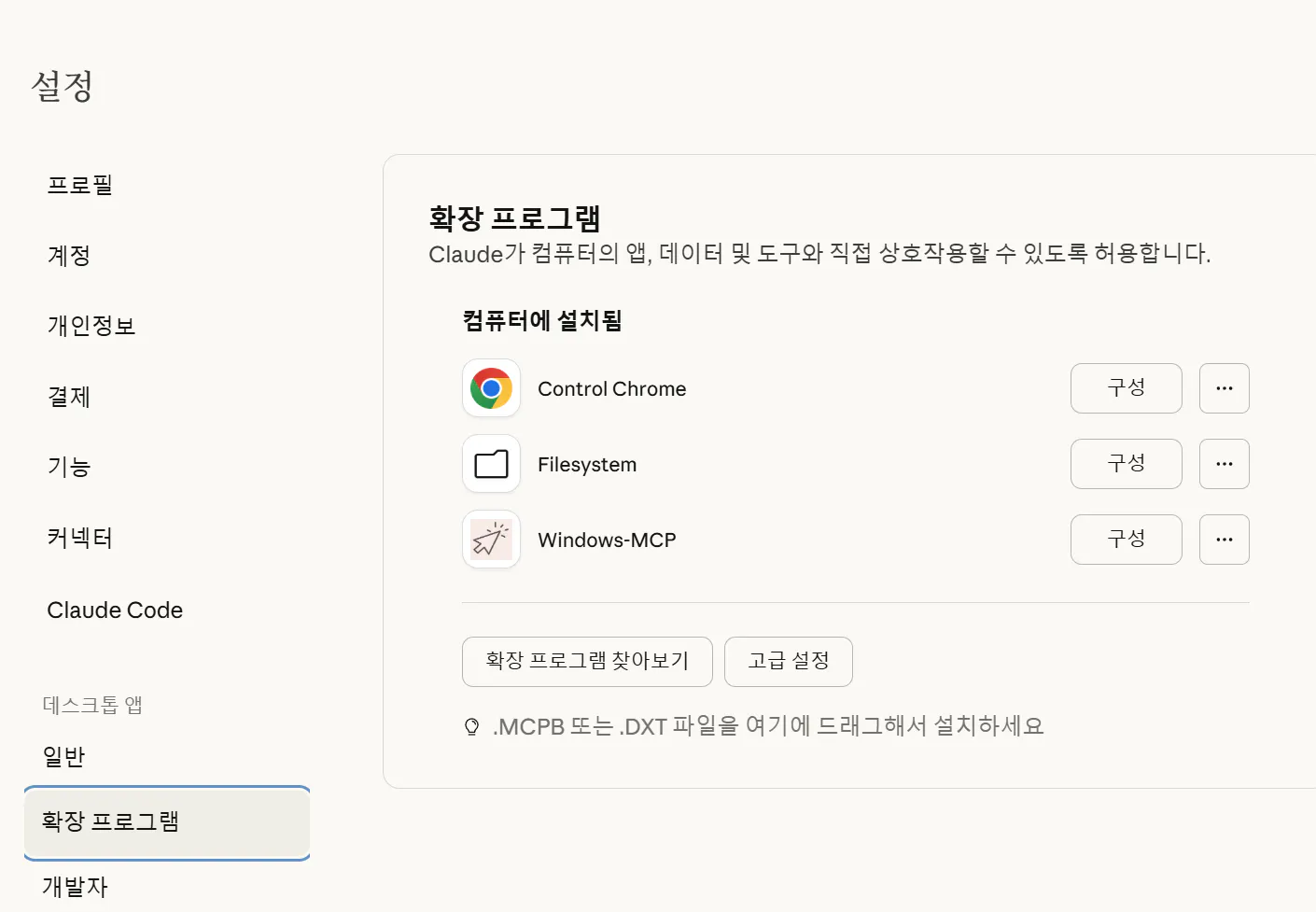Select the 일반 desktop app section
Viewport: 1316px width, 912px height.
click(65, 756)
